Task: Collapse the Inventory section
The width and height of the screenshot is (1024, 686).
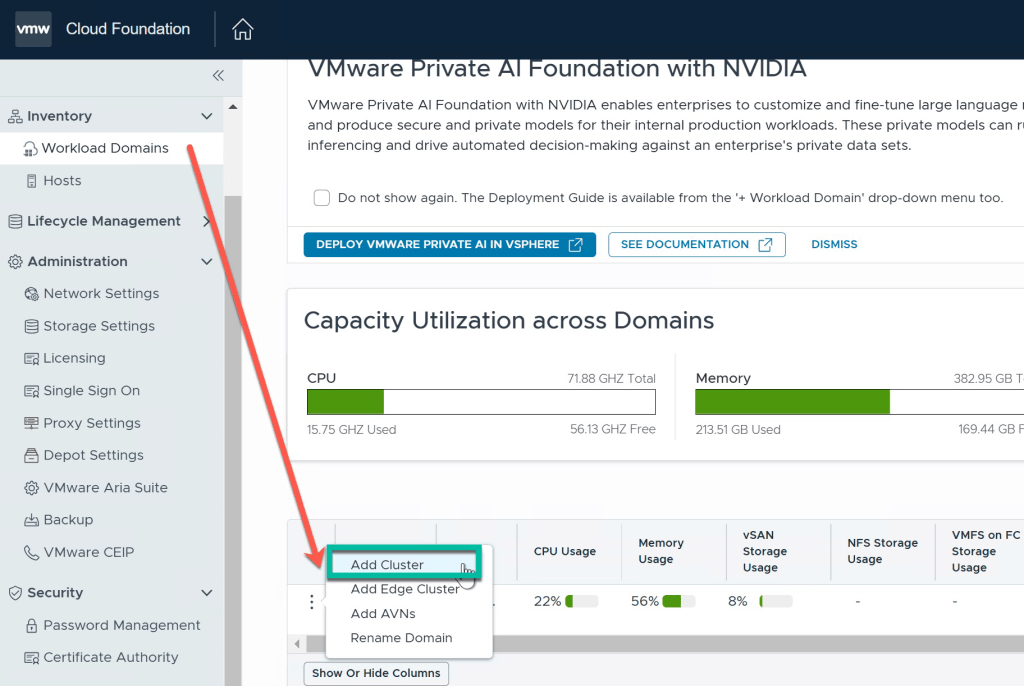Action: point(207,116)
